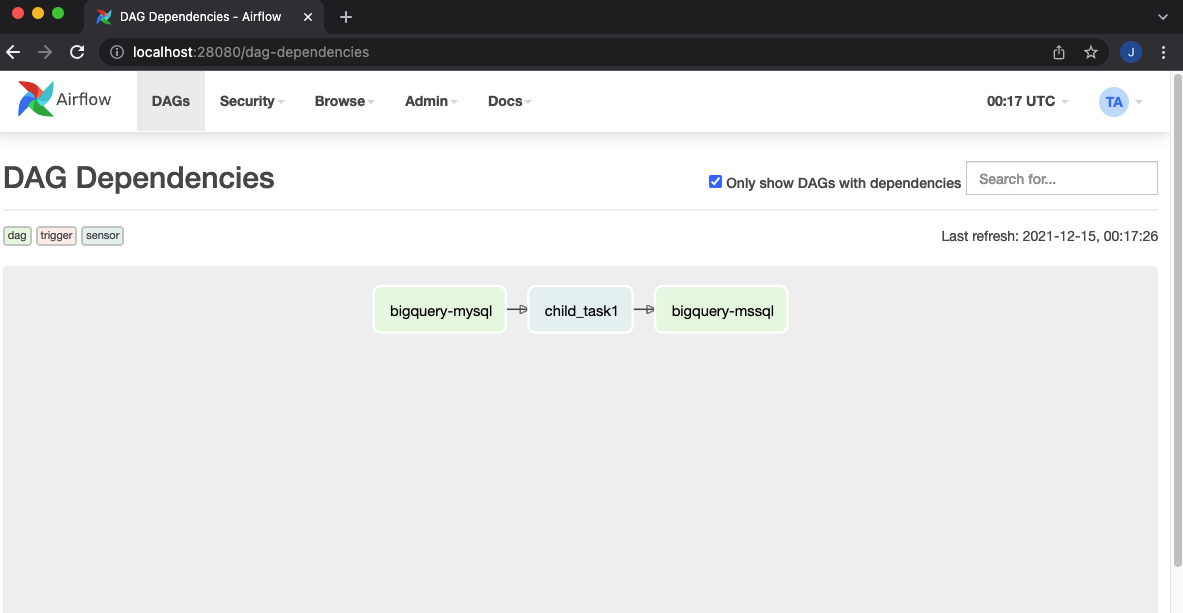Click the browser forward arrow
1183x613 pixels.
45,52
